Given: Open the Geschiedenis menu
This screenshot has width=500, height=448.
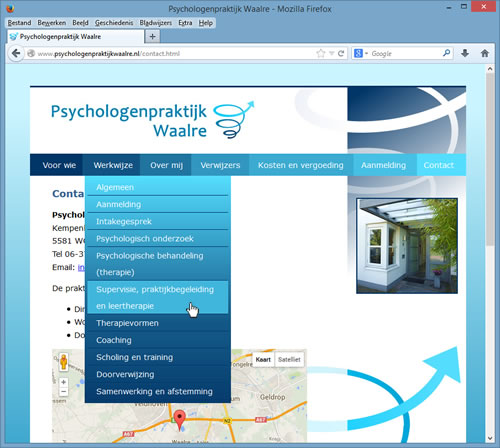Looking at the screenshot, I should tap(114, 23).
